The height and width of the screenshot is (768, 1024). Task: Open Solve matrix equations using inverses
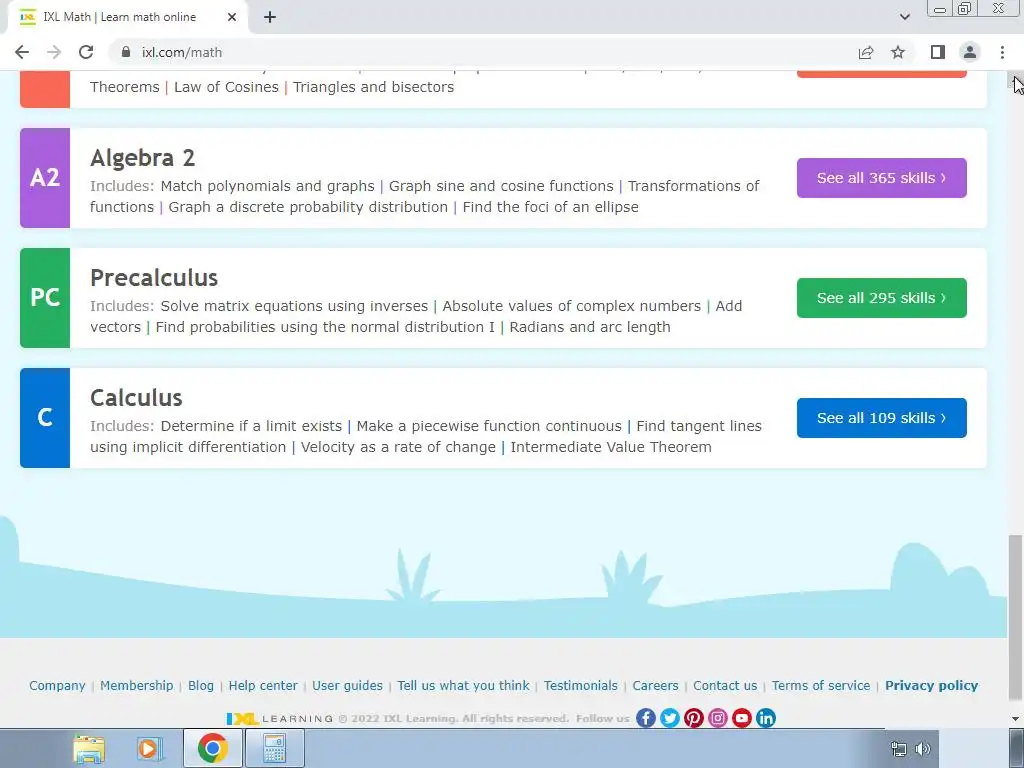[294, 306]
